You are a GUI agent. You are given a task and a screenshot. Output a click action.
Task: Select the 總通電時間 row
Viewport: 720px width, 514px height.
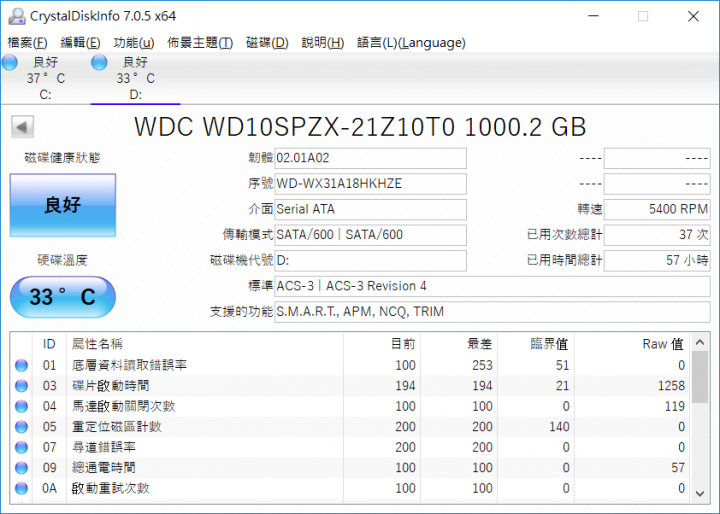coord(350,468)
